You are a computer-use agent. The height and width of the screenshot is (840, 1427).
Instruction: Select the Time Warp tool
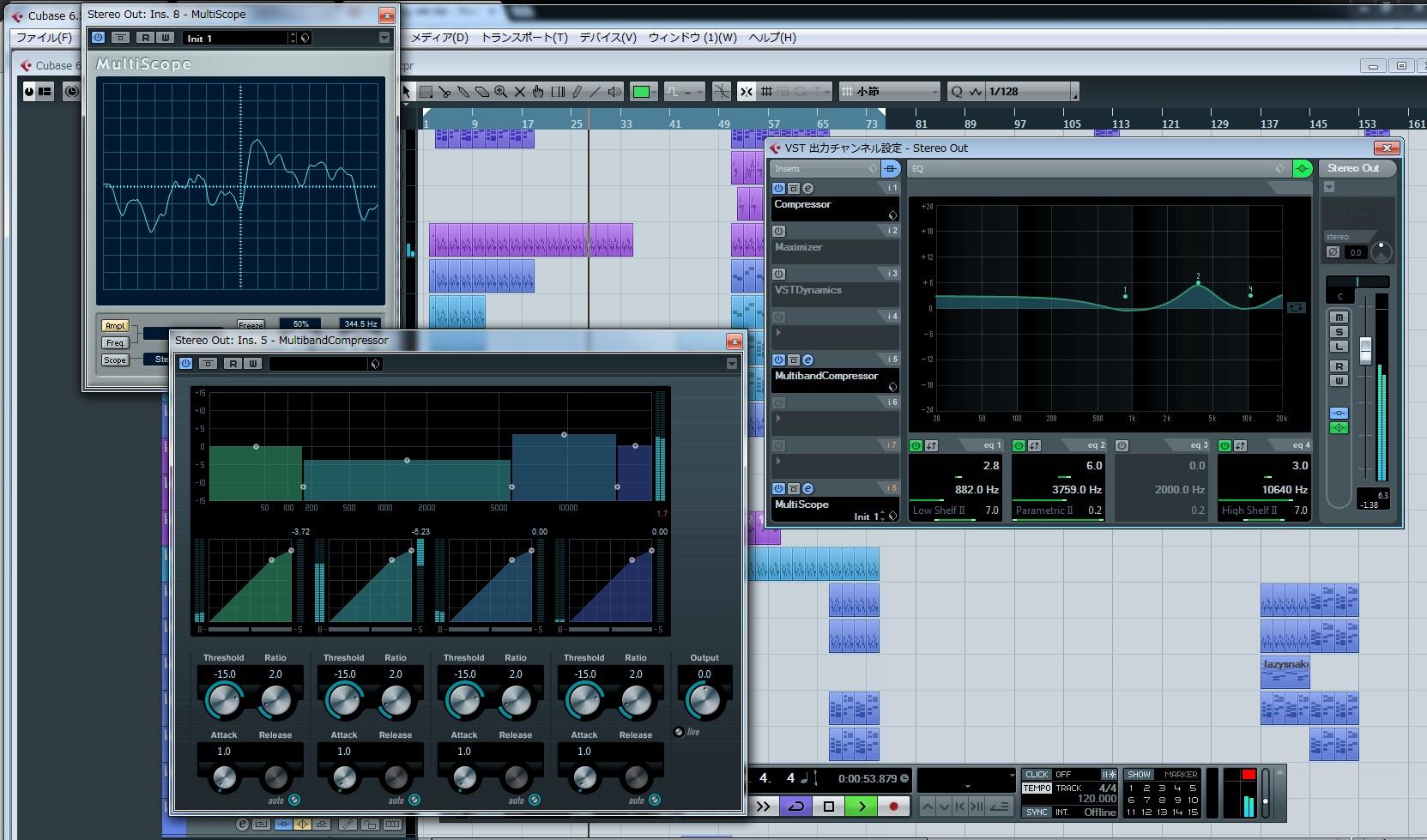pos(558,92)
